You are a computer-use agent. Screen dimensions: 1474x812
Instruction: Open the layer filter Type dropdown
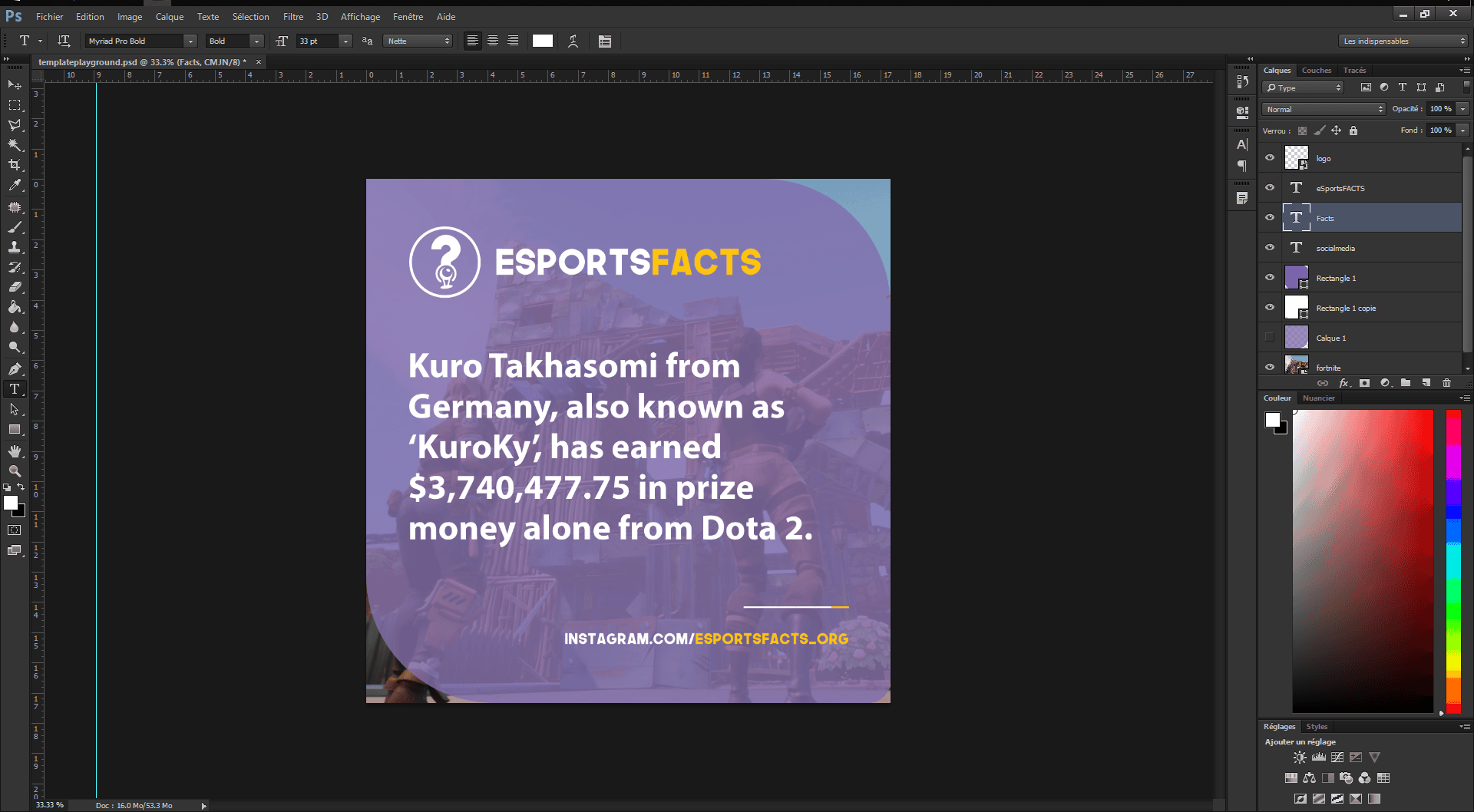click(1303, 87)
